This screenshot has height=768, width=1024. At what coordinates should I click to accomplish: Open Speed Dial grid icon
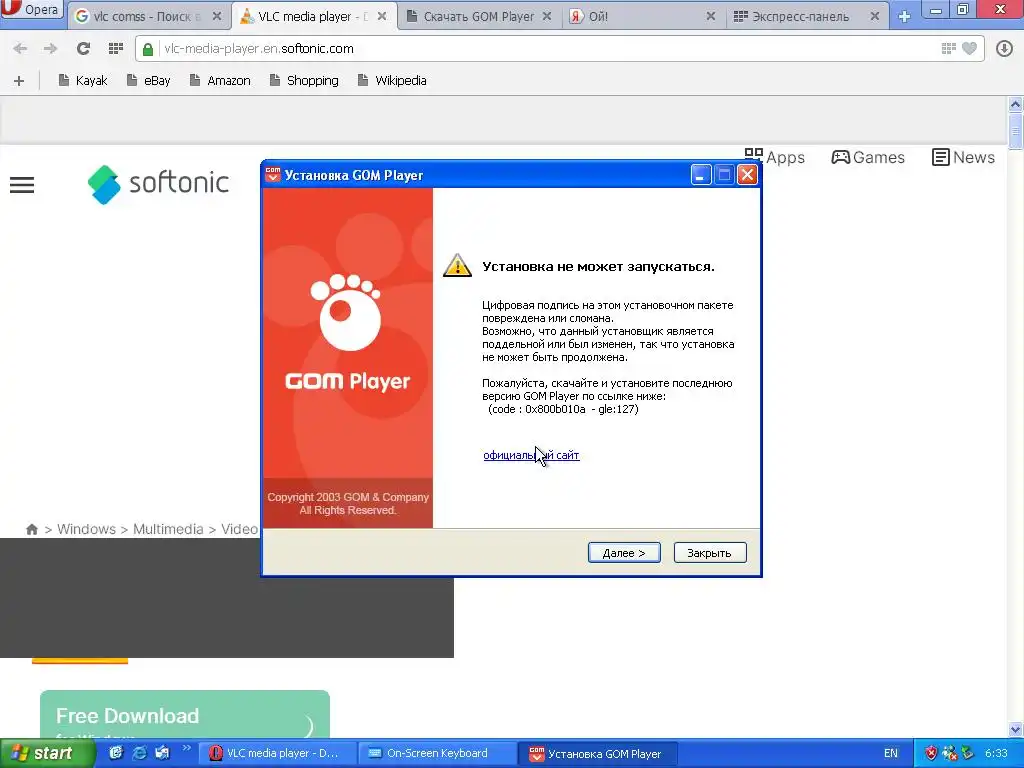[x=116, y=48]
